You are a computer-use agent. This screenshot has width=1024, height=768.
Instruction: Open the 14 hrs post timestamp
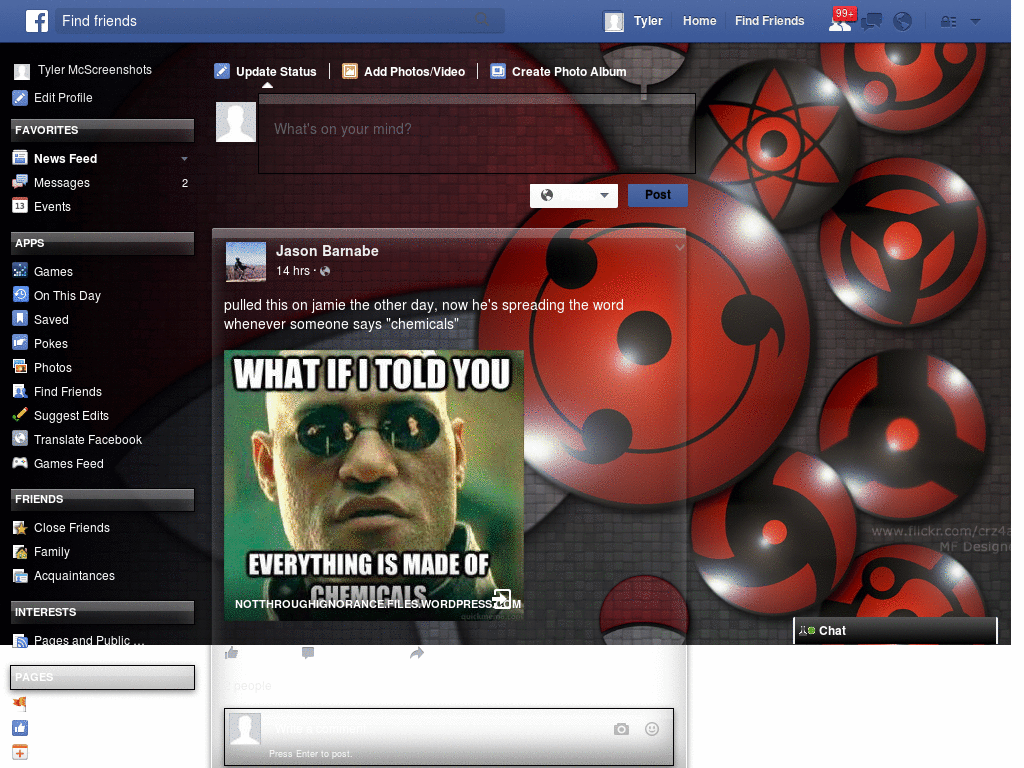(x=293, y=271)
